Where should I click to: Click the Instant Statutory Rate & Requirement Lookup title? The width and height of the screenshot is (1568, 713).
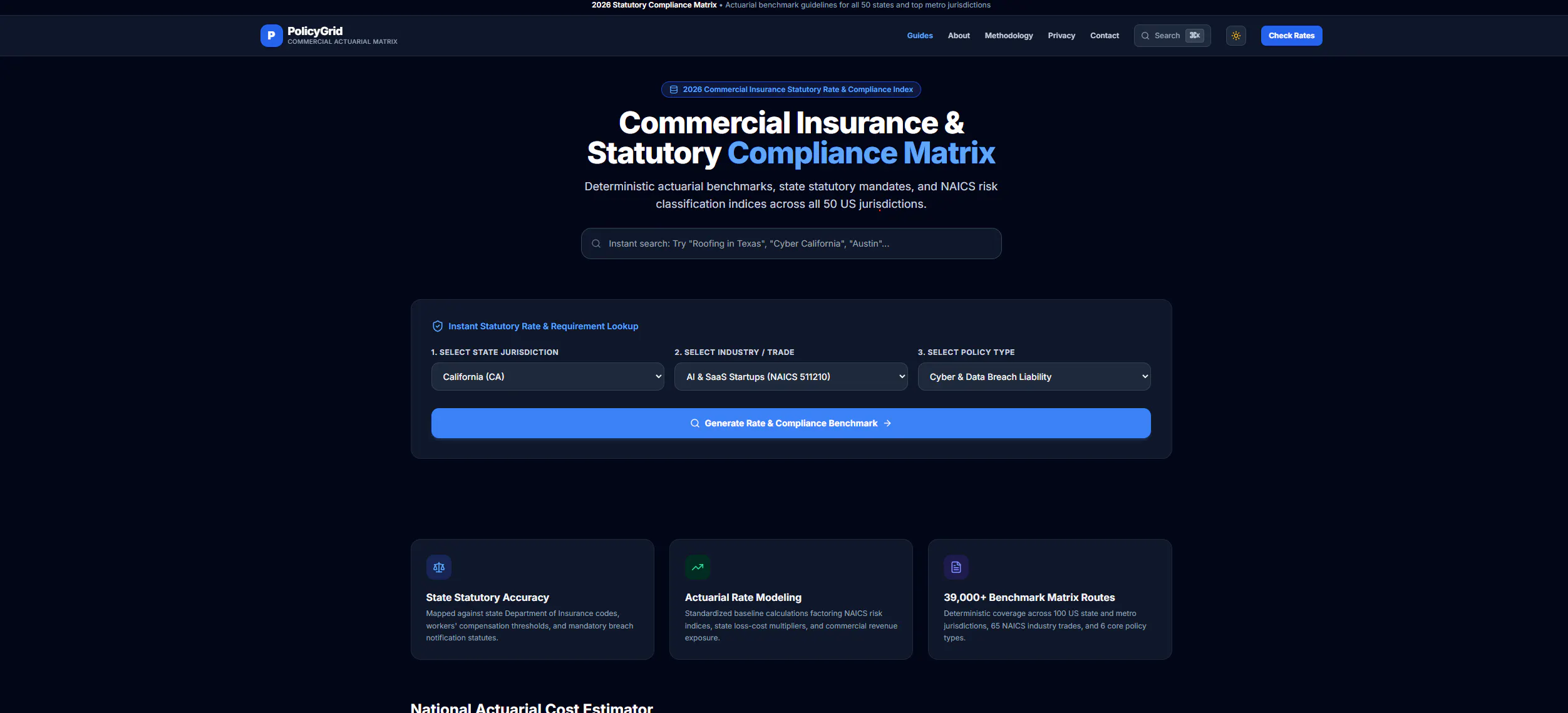(543, 326)
